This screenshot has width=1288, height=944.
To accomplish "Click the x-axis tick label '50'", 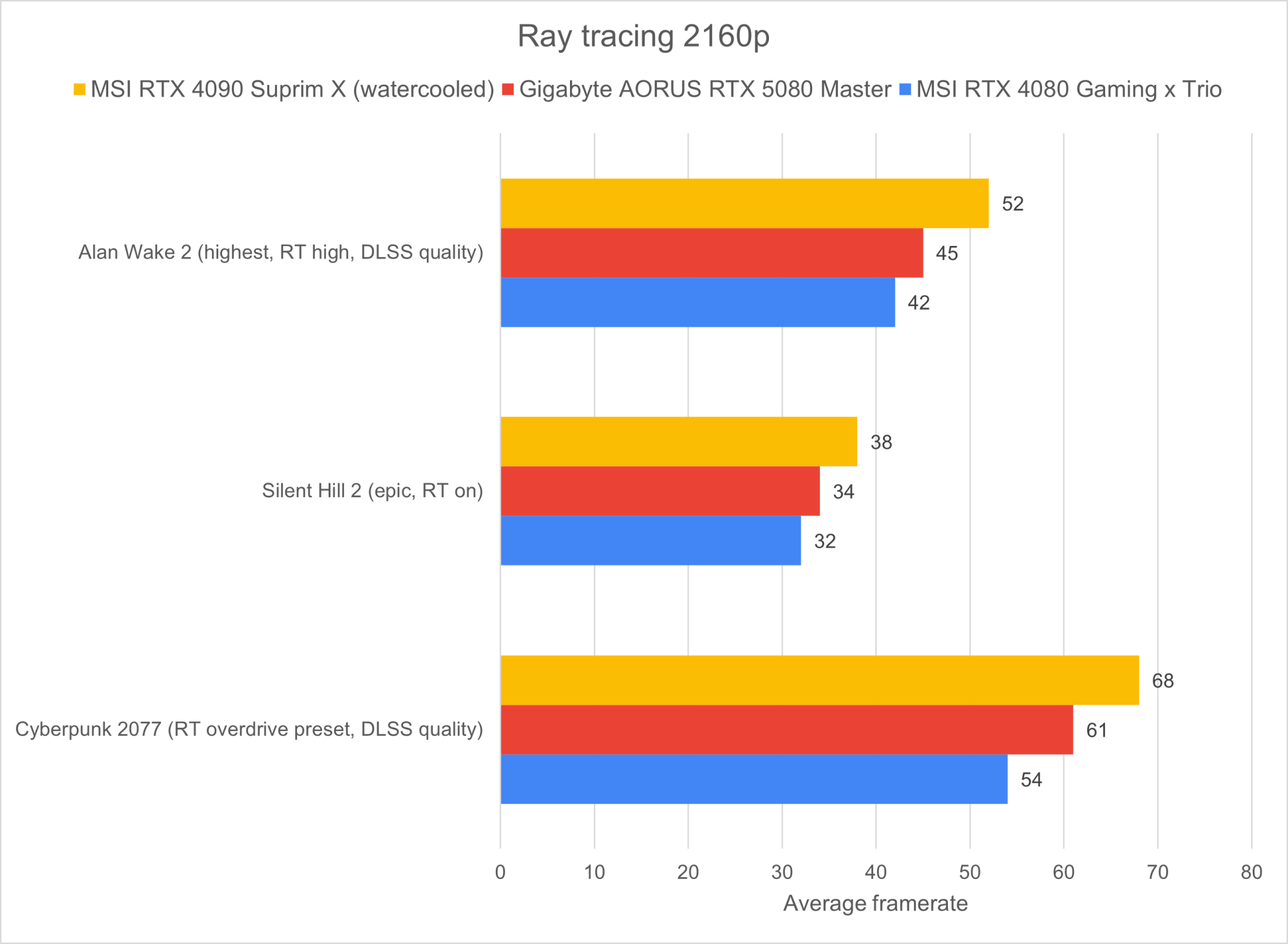I will tap(970, 872).
